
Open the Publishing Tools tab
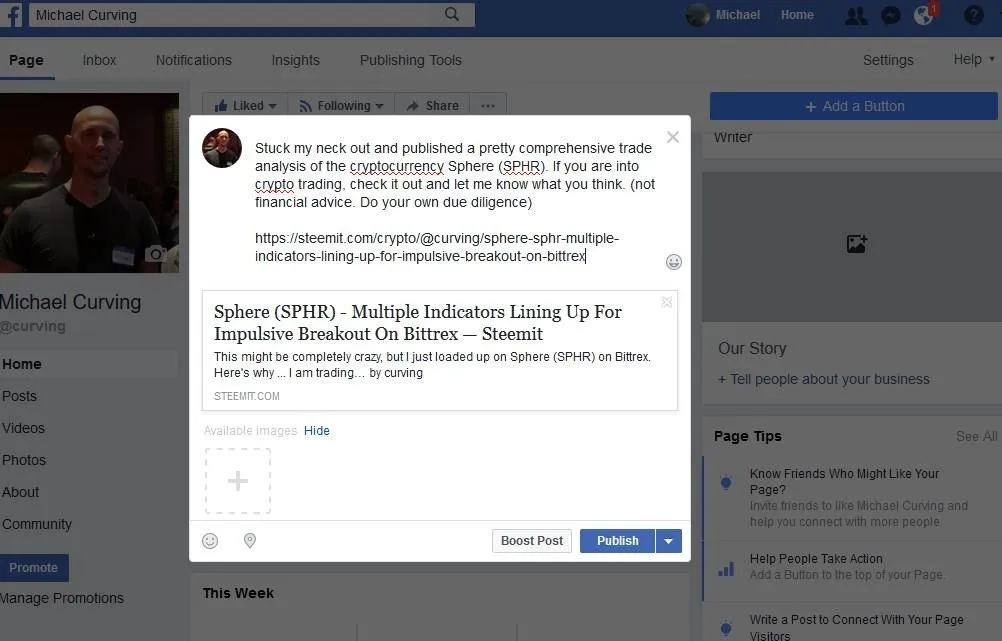410,60
